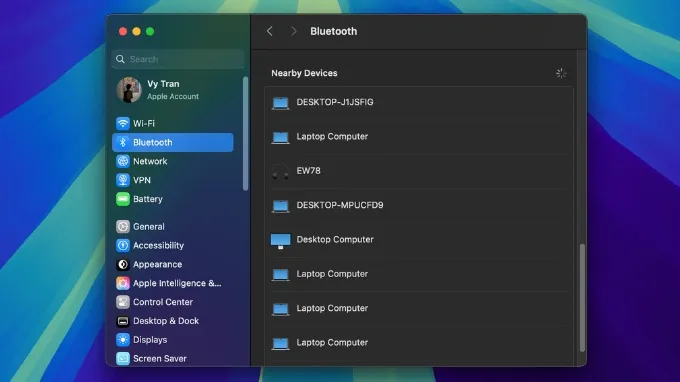Click the Displays icon
680x382 pixels.
pos(123,340)
